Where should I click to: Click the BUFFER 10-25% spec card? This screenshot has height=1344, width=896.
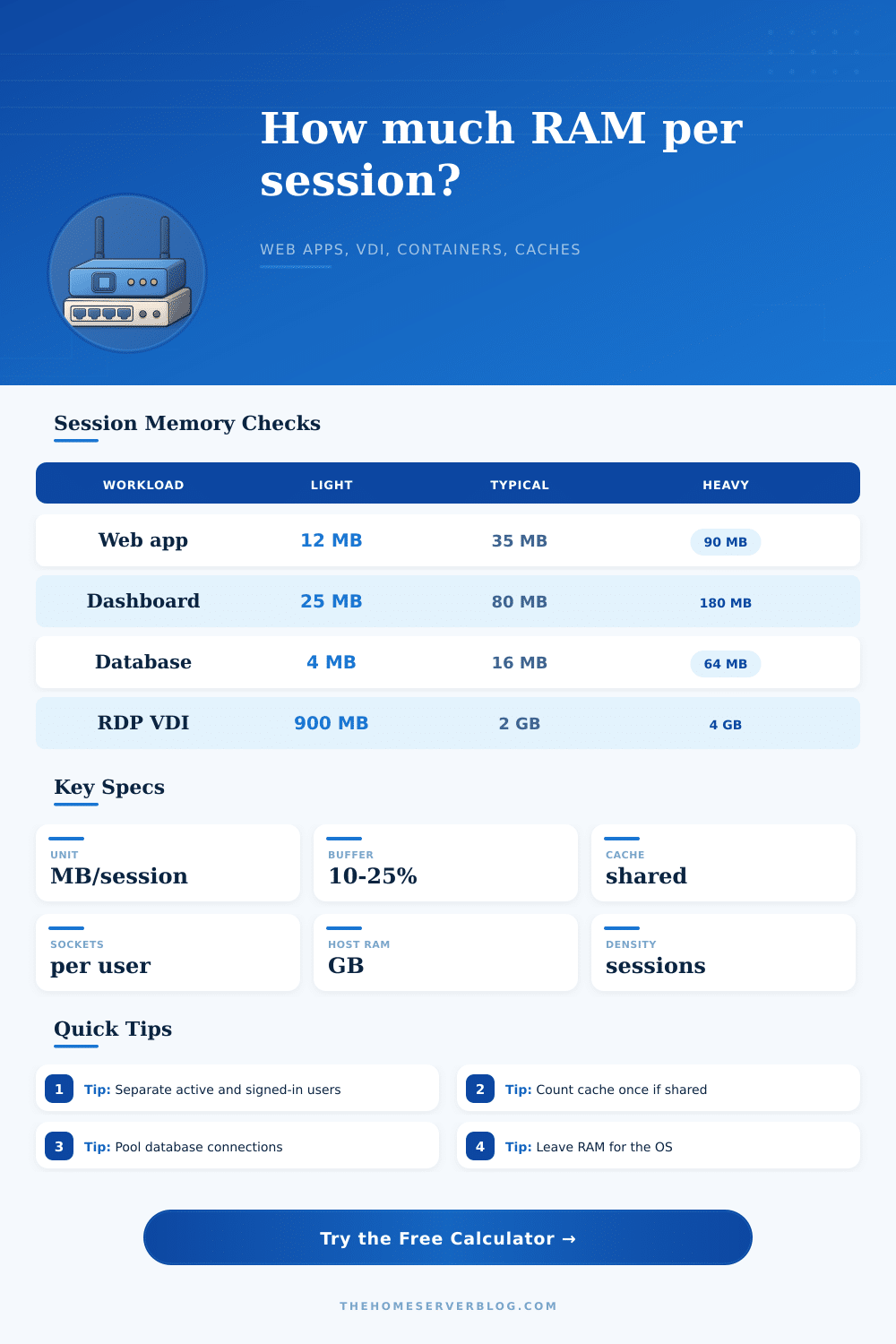pos(445,863)
